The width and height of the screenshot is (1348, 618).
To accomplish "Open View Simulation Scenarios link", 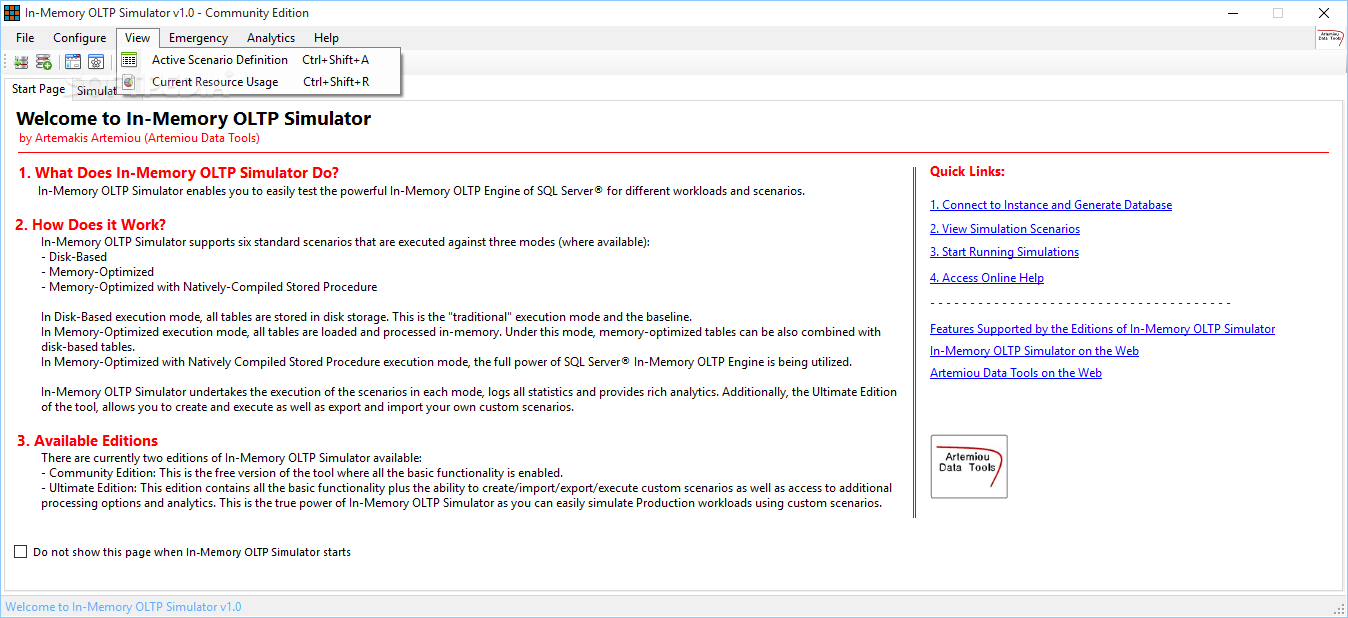I will [1005, 229].
